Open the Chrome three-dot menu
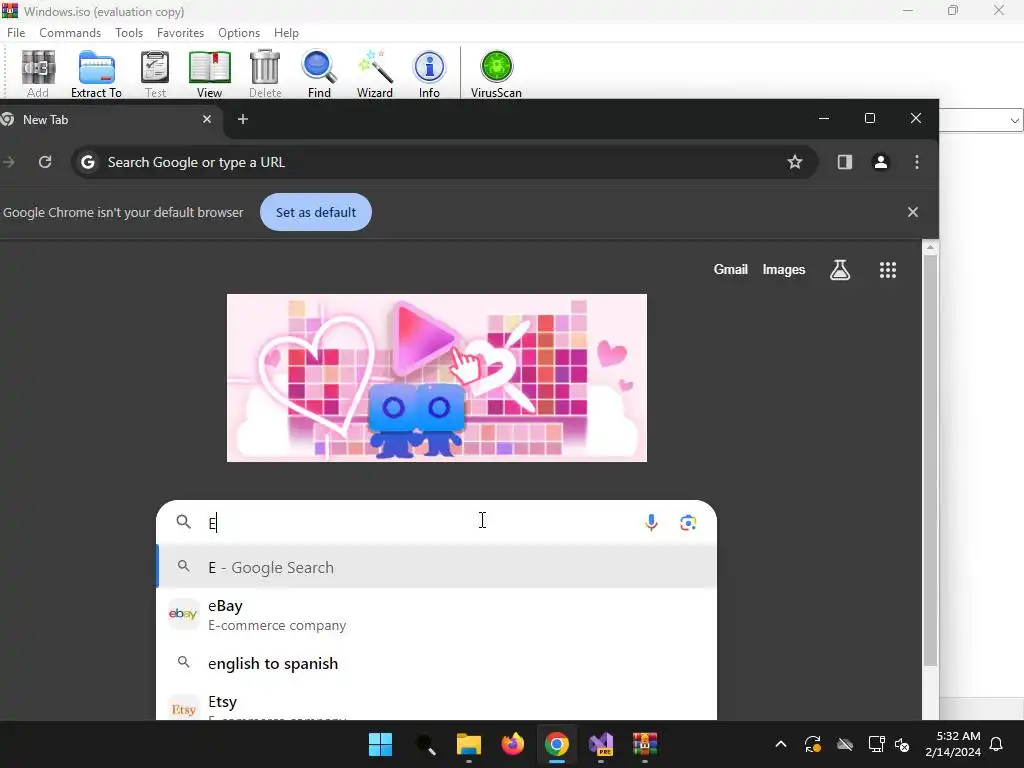Image resolution: width=1024 pixels, height=768 pixels. 917,162
